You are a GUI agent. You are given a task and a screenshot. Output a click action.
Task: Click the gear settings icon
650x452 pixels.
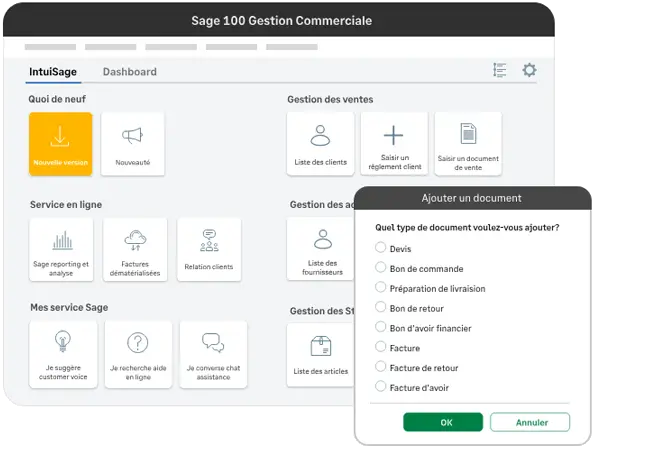[529, 70]
